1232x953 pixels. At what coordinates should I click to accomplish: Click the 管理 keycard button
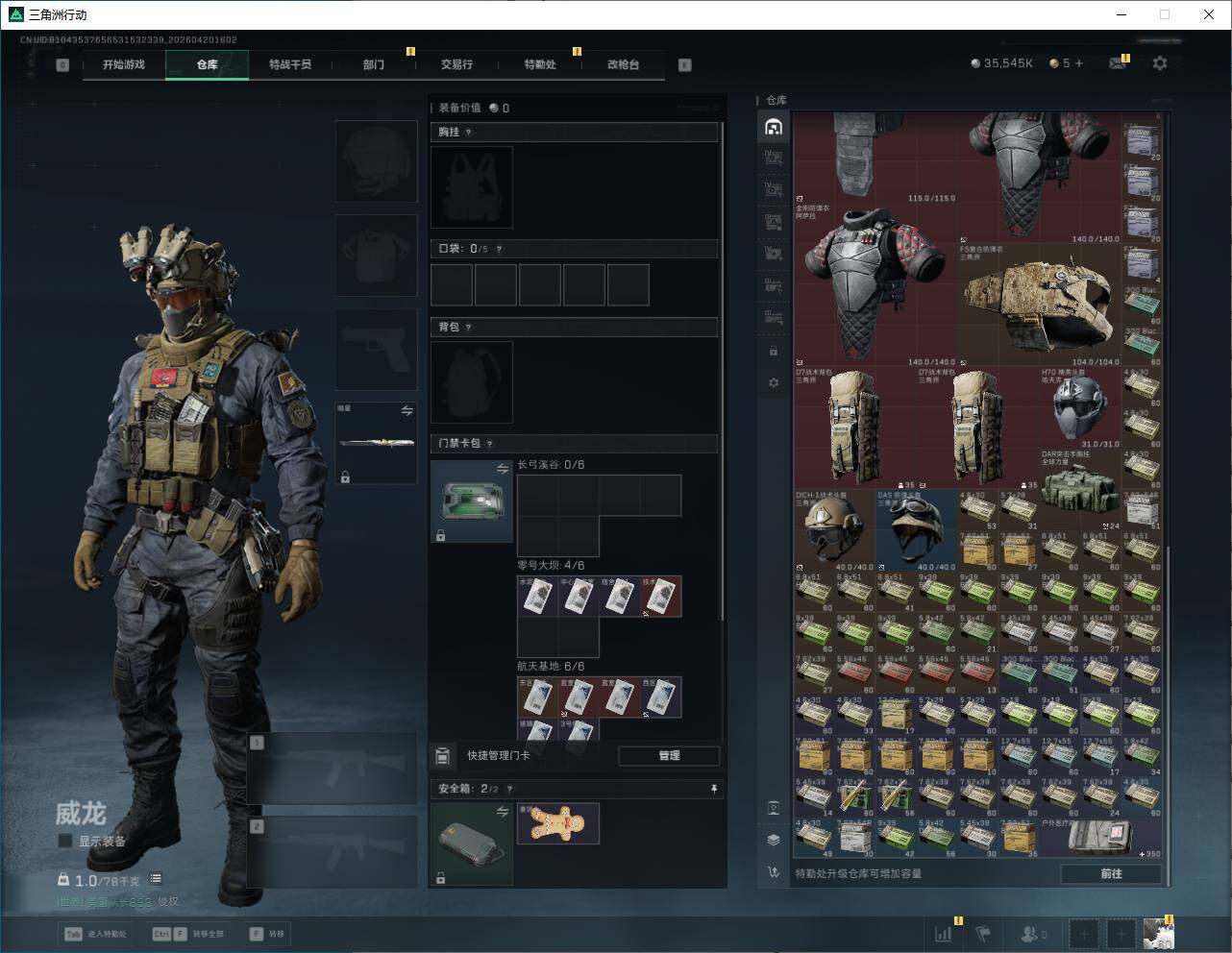point(669,756)
